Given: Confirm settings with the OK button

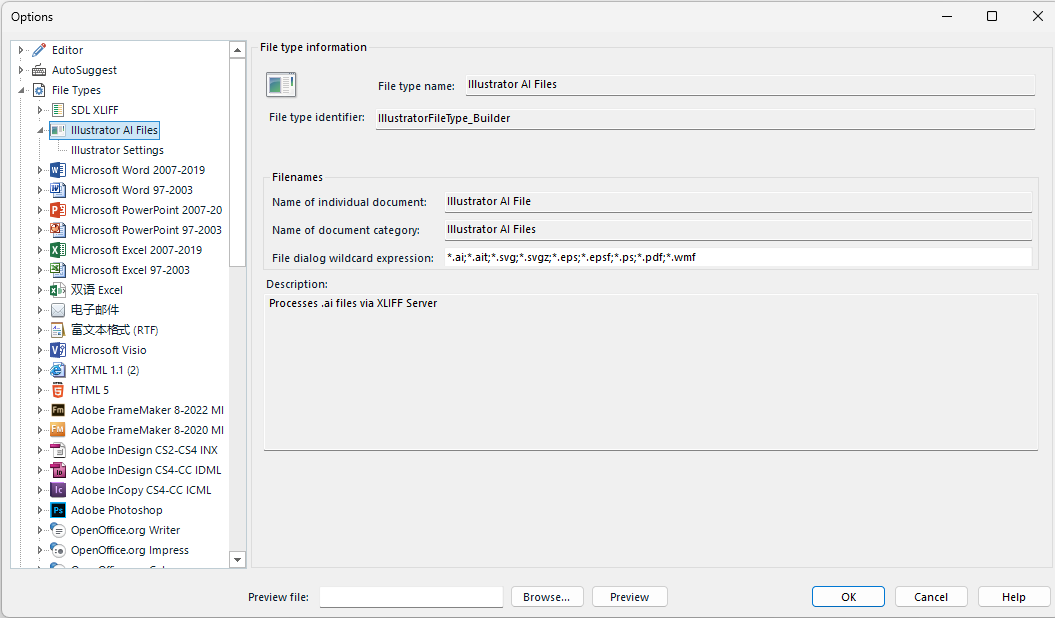Looking at the screenshot, I should [x=847, y=596].
